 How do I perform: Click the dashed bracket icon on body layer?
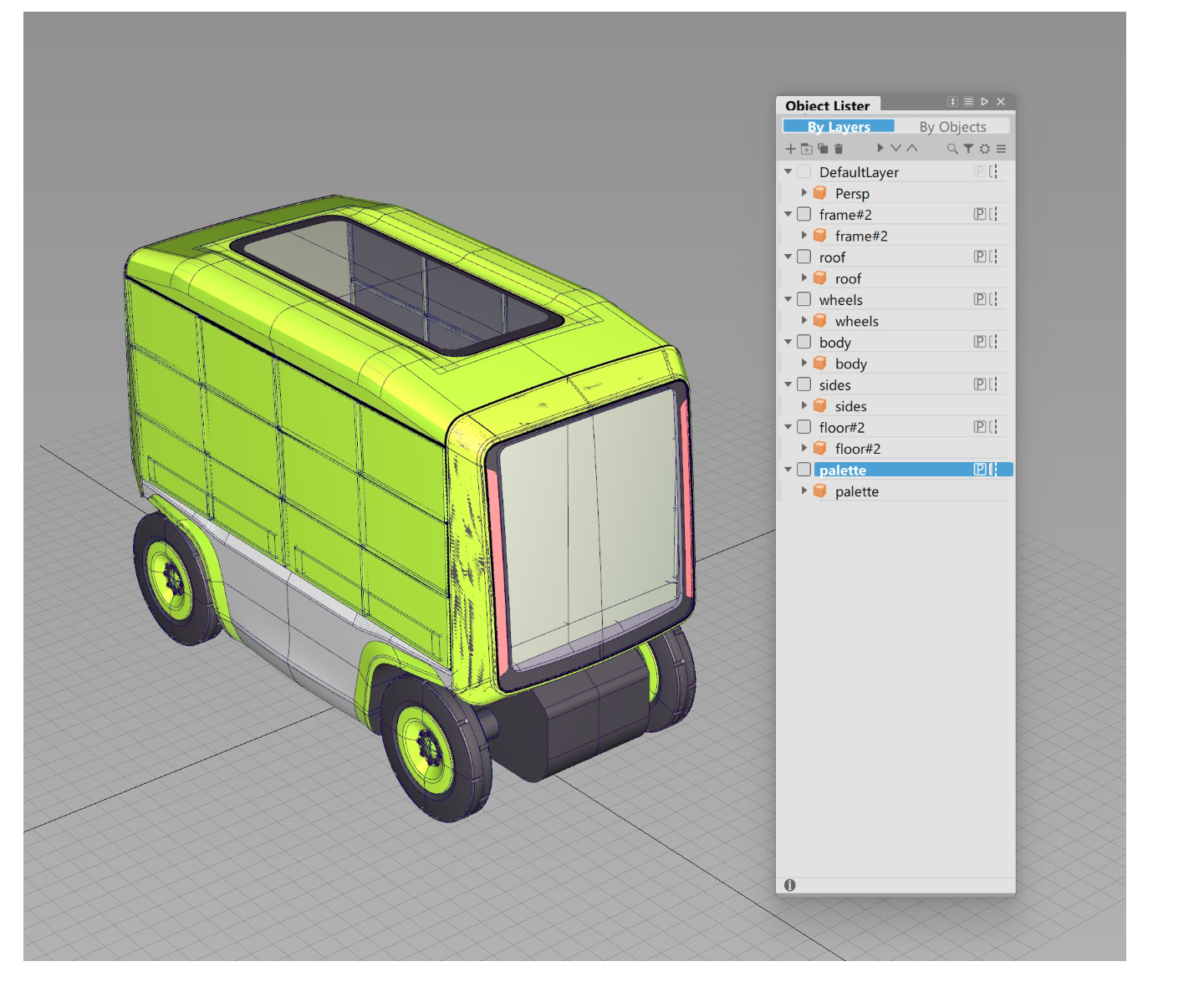coord(993,342)
